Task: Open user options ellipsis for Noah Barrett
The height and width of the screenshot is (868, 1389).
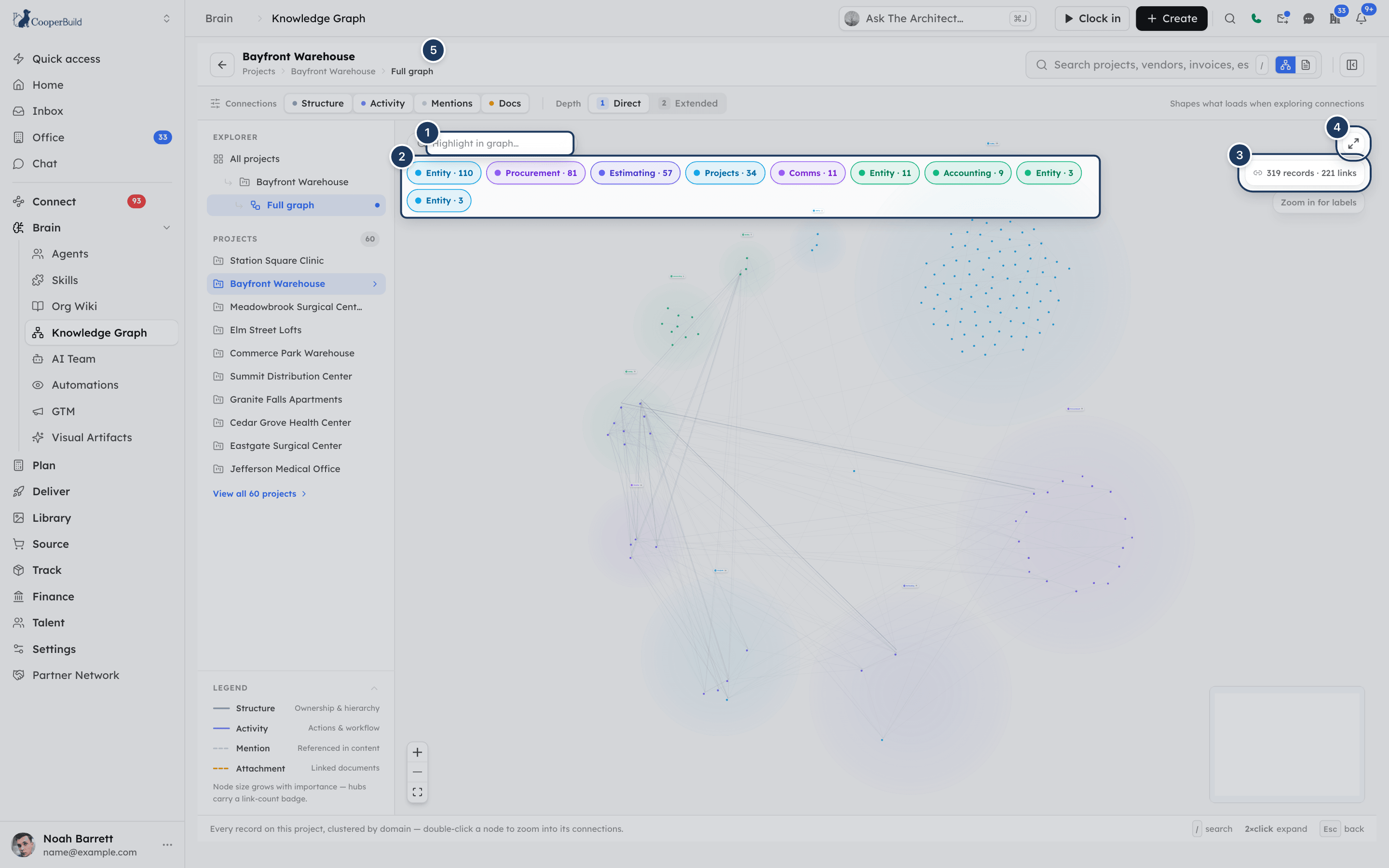Action: (167, 844)
